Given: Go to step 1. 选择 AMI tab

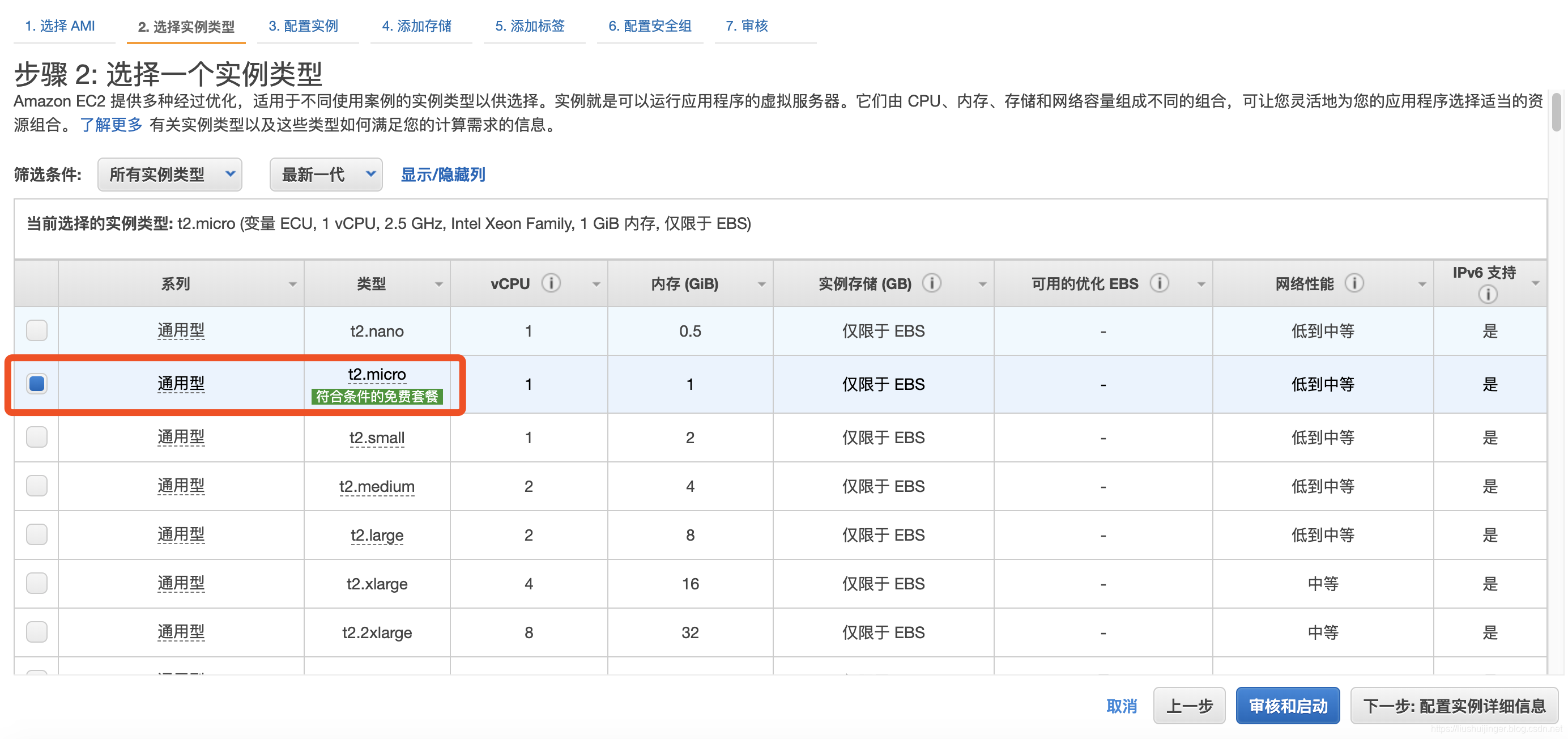Looking at the screenshot, I should (59, 26).
